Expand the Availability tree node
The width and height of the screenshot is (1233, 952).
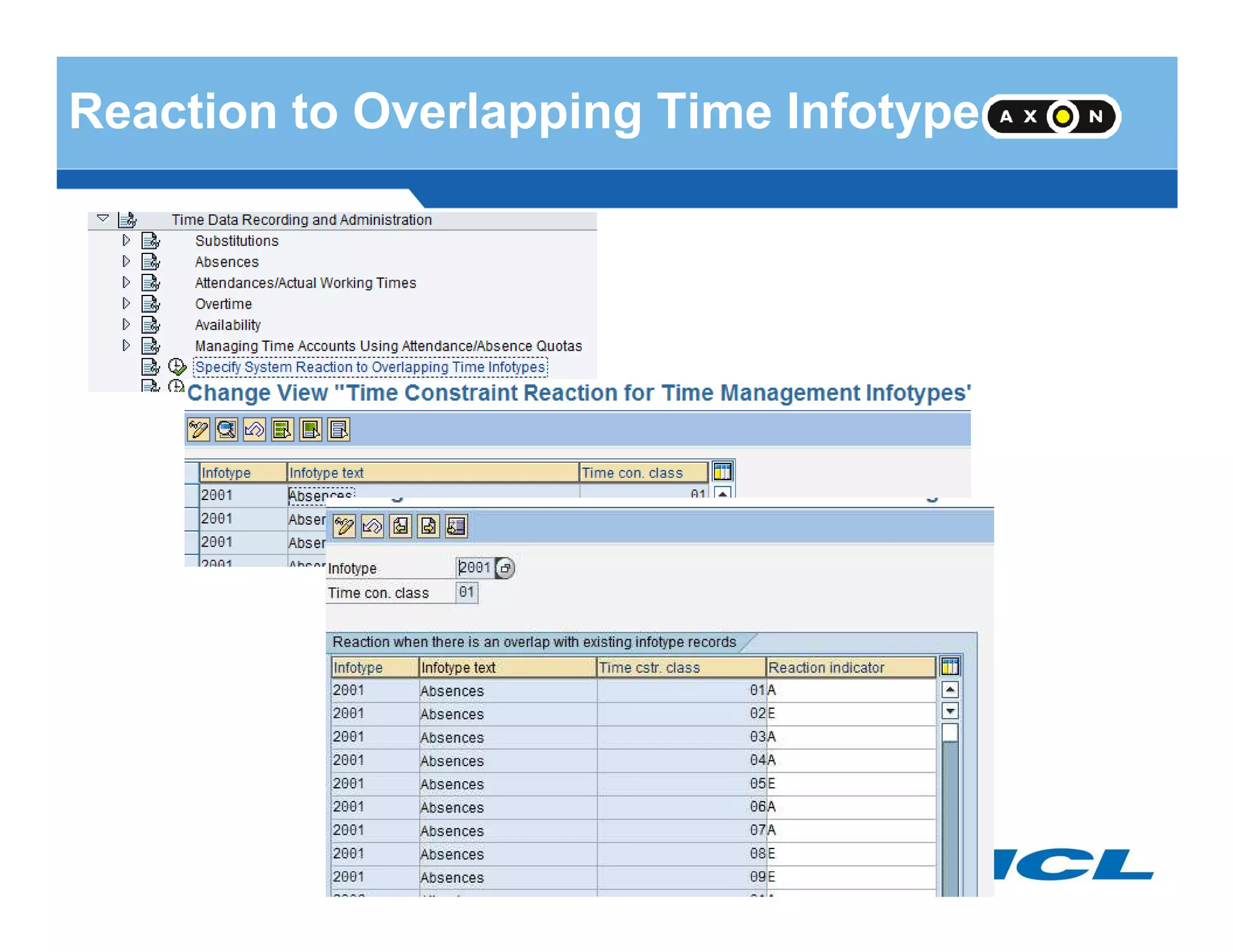click(x=126, y=324)
